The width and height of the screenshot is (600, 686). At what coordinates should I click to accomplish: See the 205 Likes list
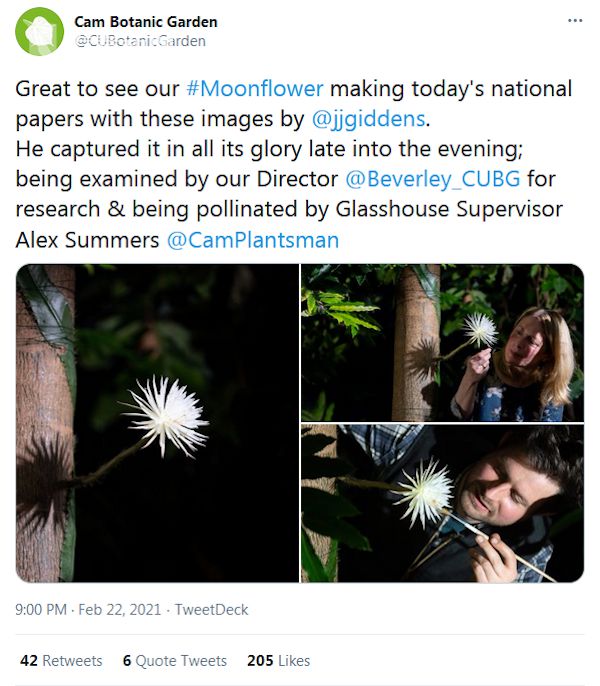point(278,661)
